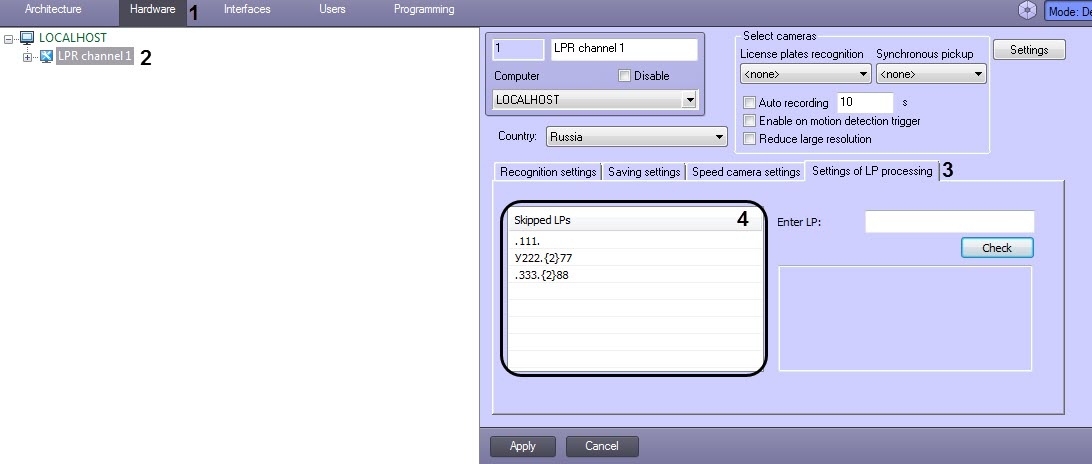
Task: Expand the LPR channel 1 node
Action: click(x=27, y=57)
